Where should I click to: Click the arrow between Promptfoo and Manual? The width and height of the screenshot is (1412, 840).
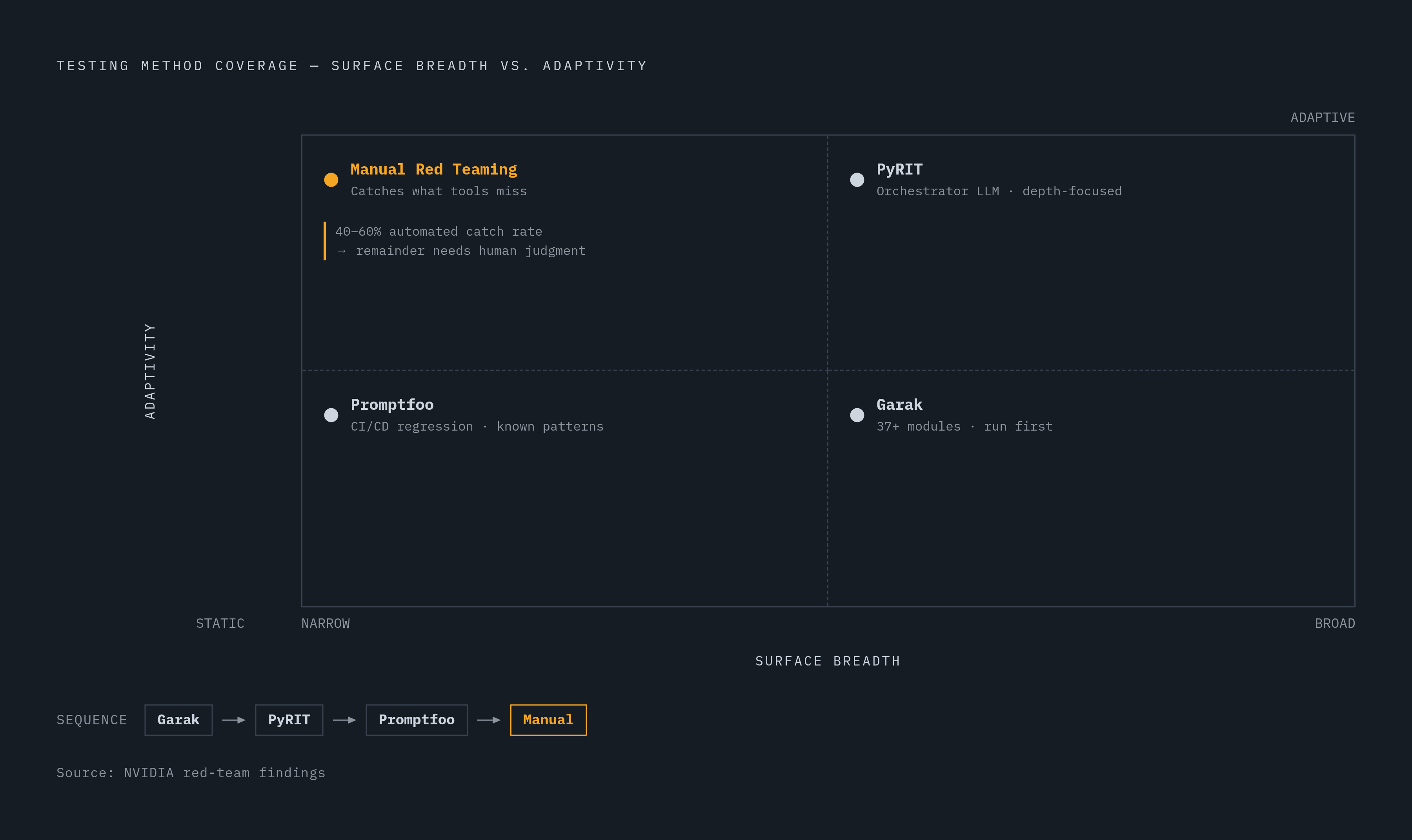[489, 720]
